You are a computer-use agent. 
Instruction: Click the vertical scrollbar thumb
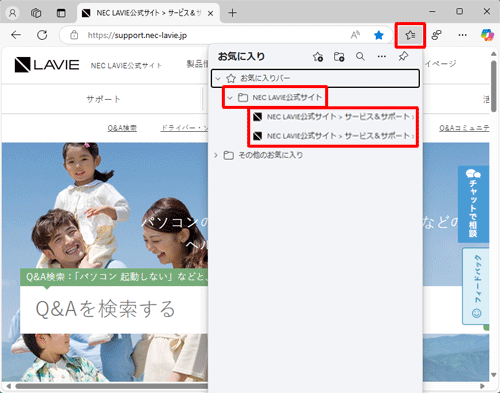494,86
